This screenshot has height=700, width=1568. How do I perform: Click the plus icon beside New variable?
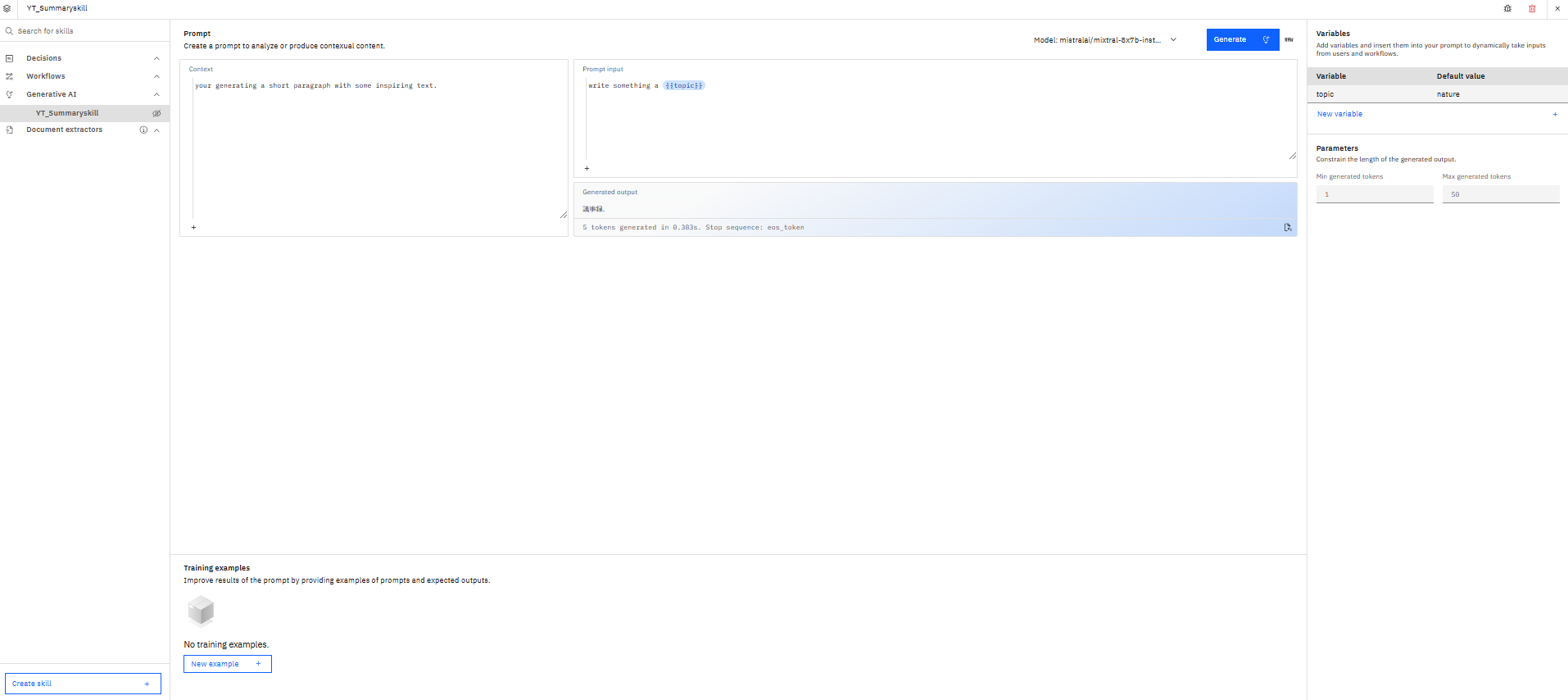1555,114
